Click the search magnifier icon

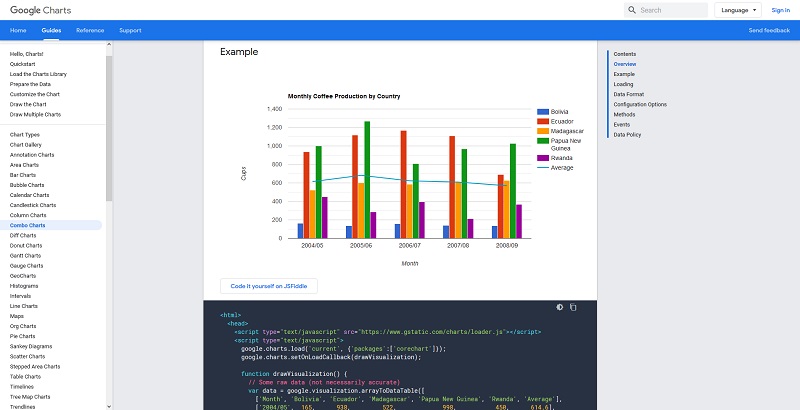(632, 10)
